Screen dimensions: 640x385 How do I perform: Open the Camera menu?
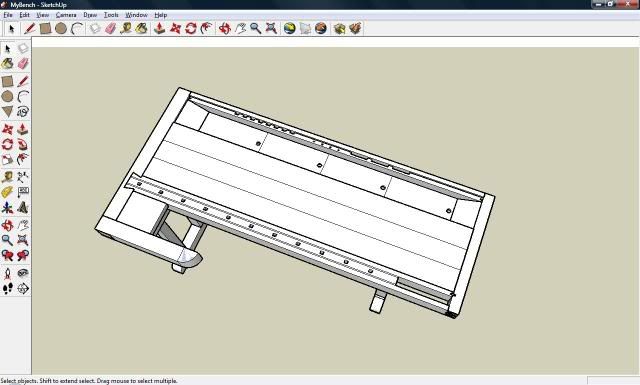(x=66, y=15)
